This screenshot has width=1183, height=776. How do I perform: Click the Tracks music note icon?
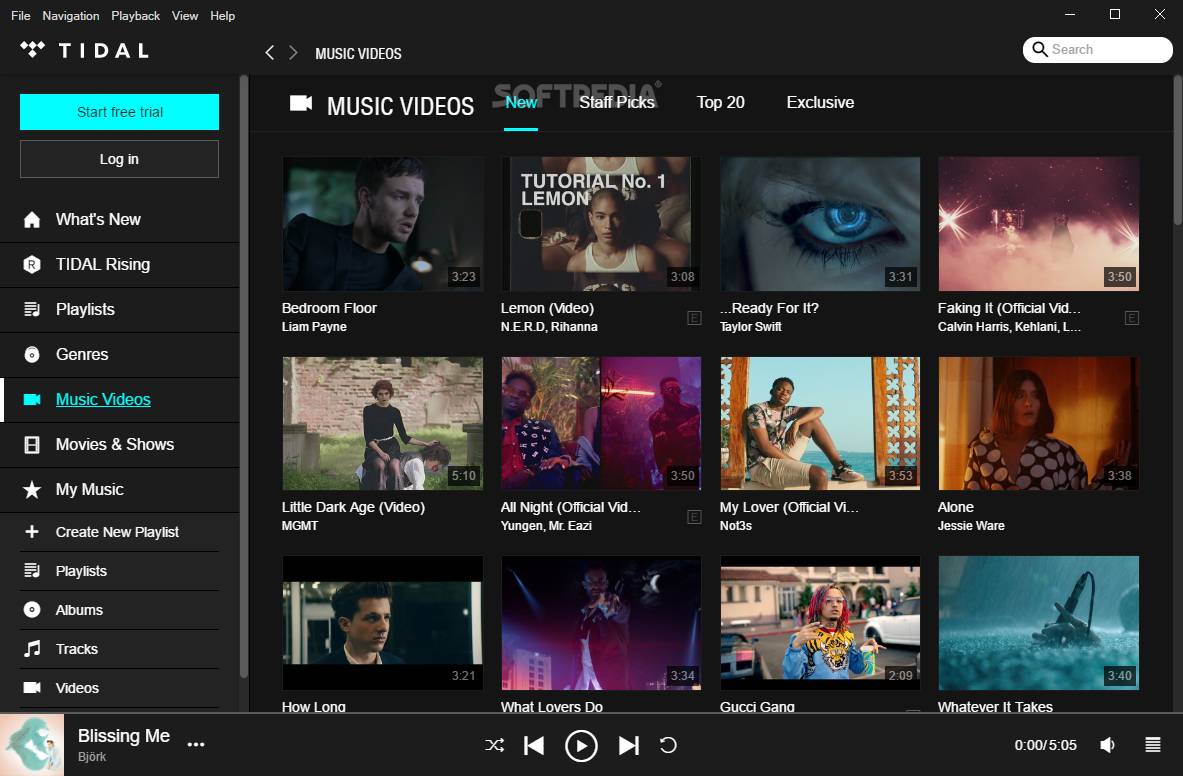(x=32, y=649)
